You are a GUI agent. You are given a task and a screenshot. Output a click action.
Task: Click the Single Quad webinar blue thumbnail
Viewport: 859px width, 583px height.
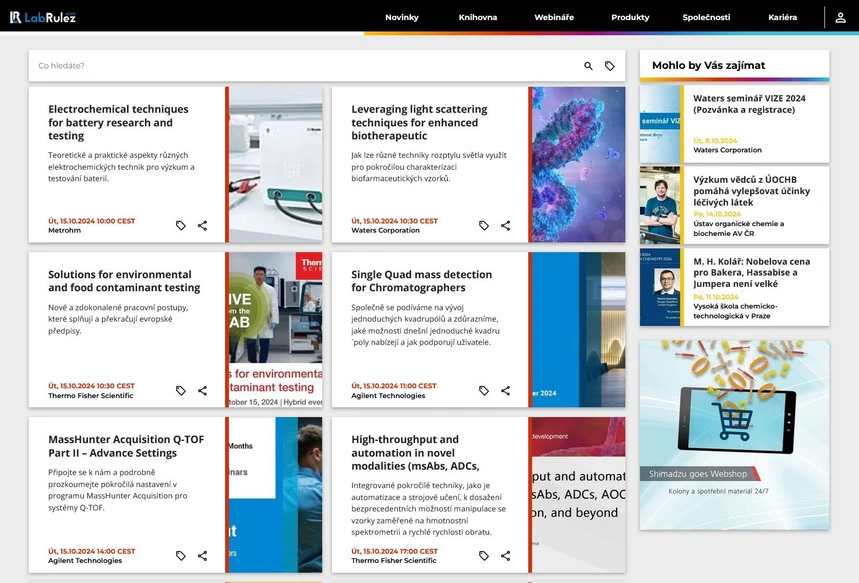tap(579, 329)
